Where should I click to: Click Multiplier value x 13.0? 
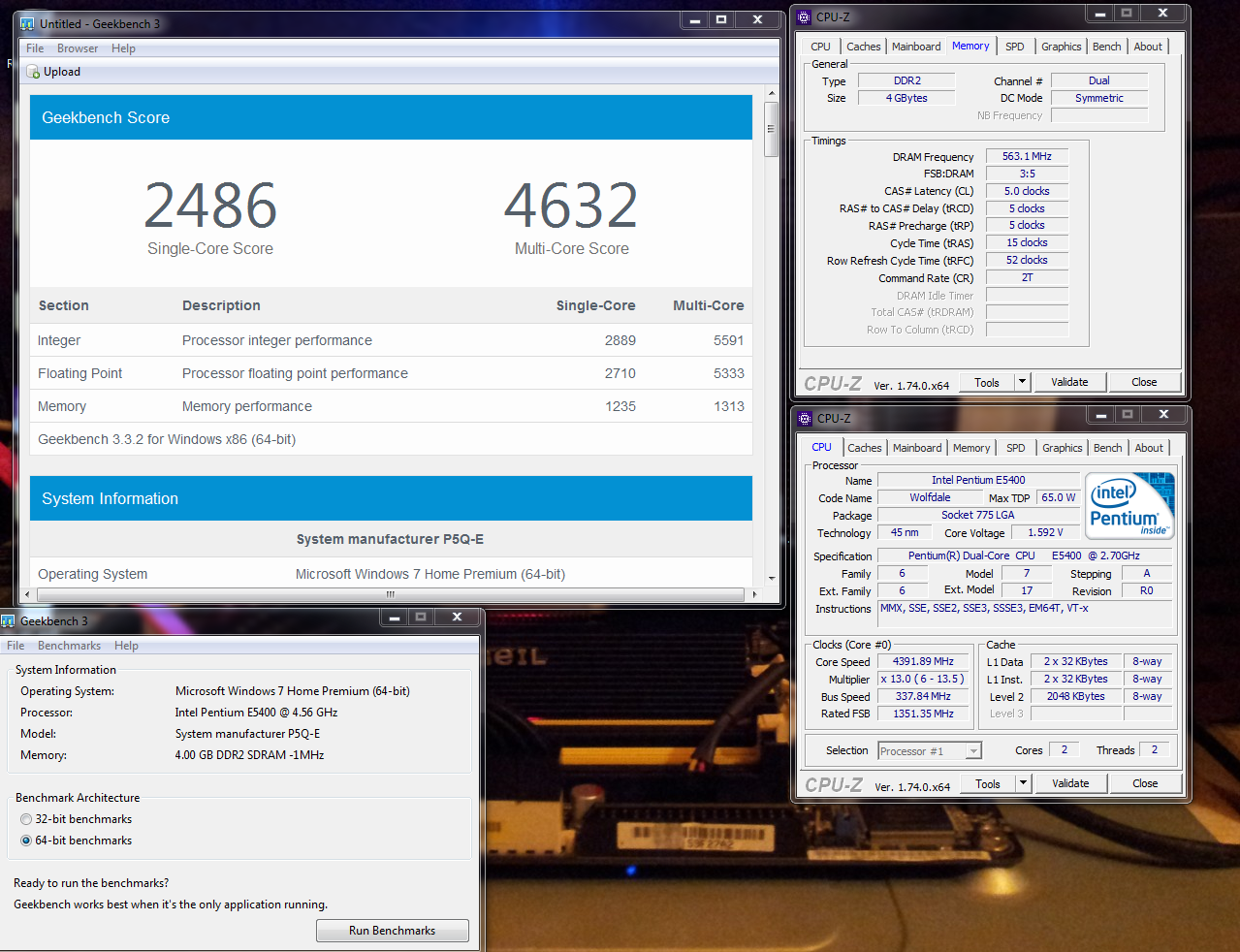coord(923,679)
